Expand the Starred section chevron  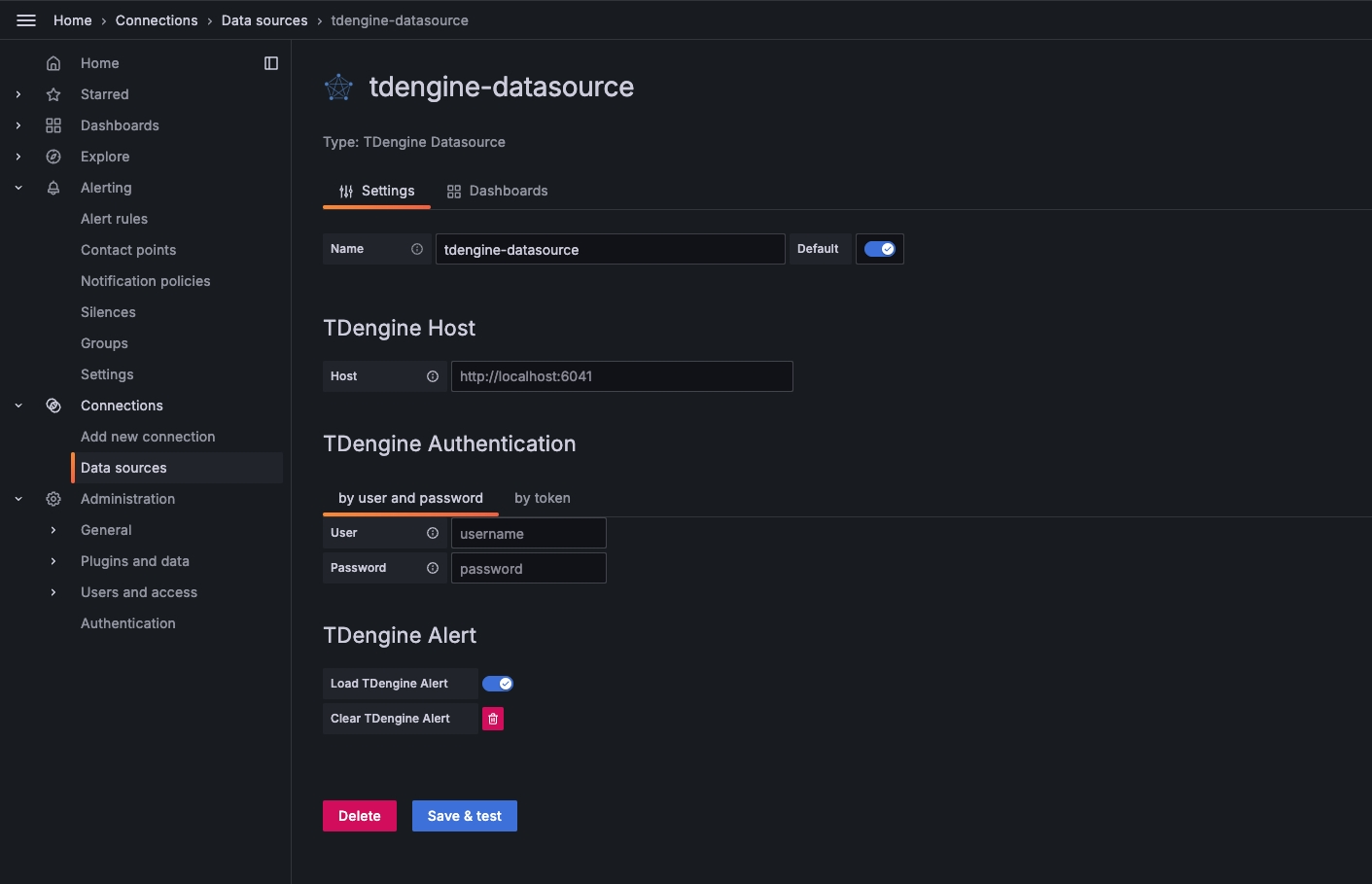click(18, 94)
